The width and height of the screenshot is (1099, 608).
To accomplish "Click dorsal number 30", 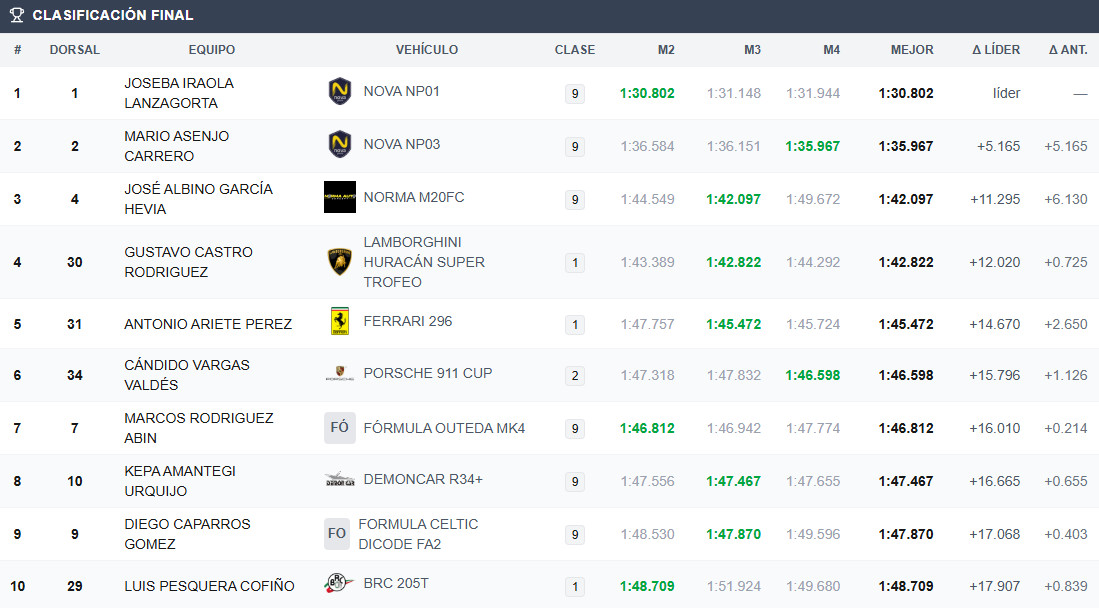I will (74, 262).
